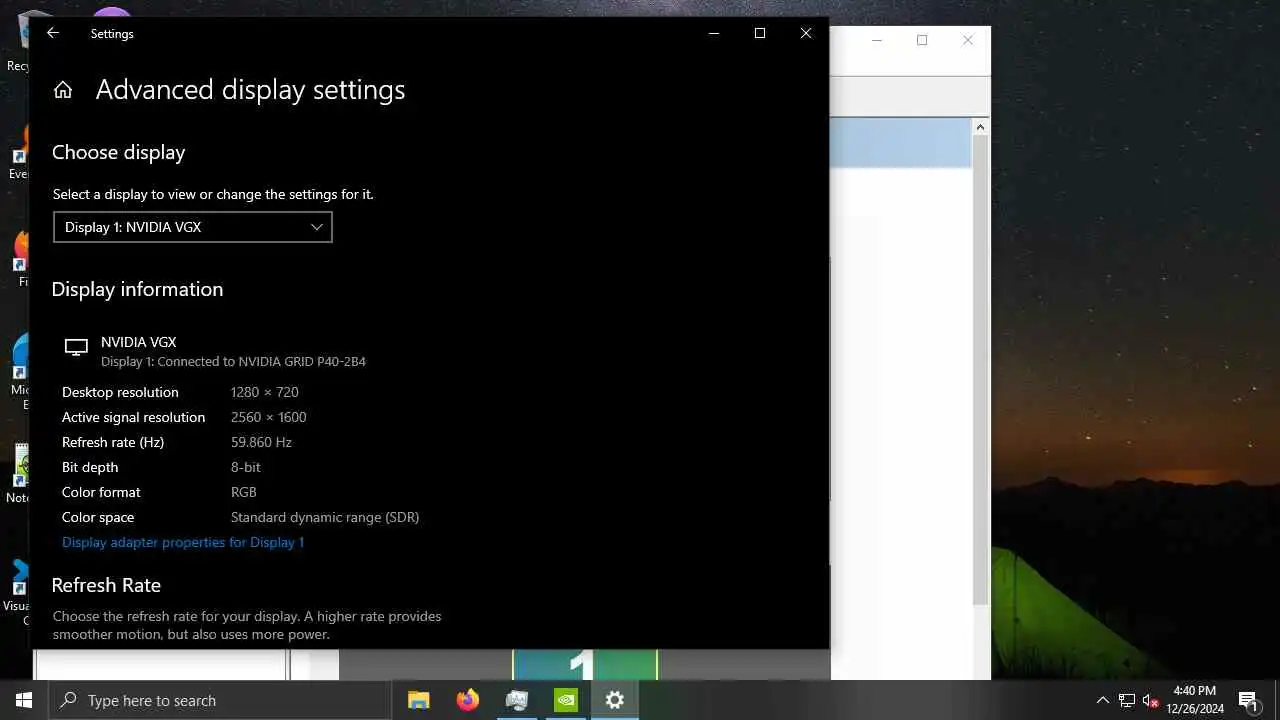Go back using the Settings back arrow
This screenshot has height=720, width=1280.
coord(53,33)
